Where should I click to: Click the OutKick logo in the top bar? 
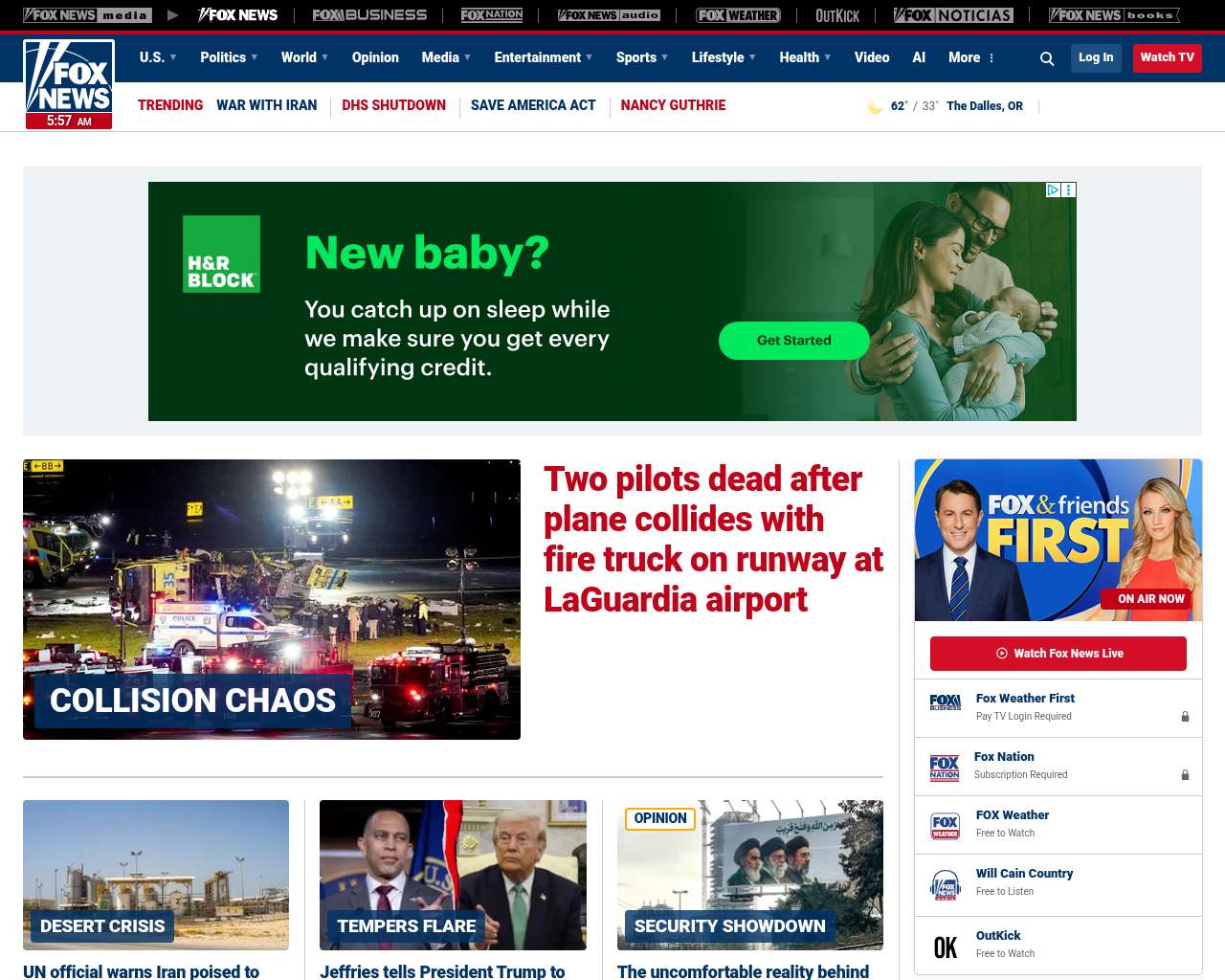pos(837,15)
